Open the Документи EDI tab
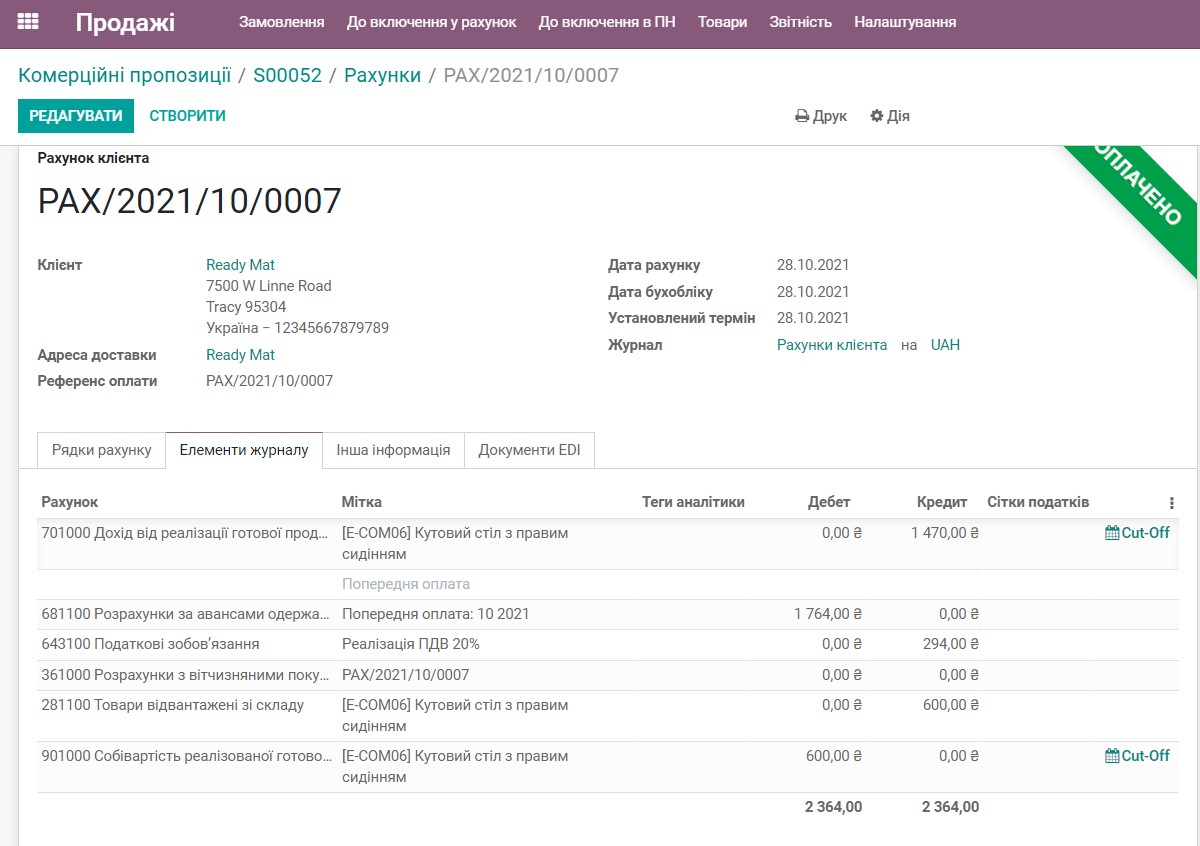 coord(528,450)
